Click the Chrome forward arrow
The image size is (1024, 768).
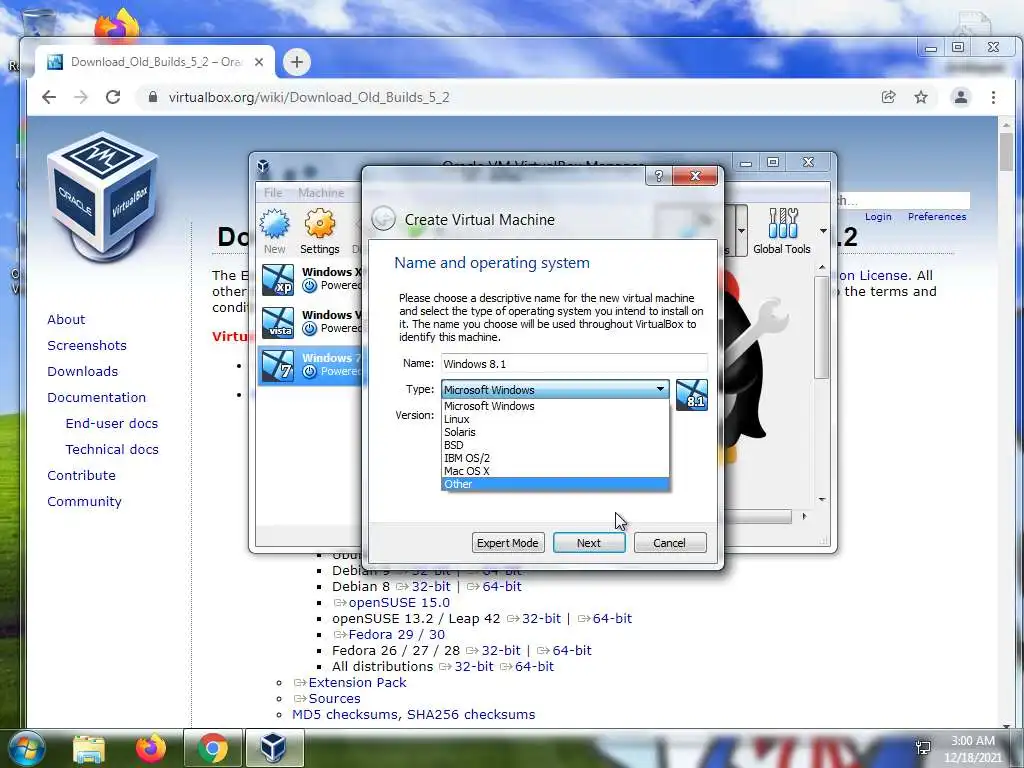(x=81, y=97)
